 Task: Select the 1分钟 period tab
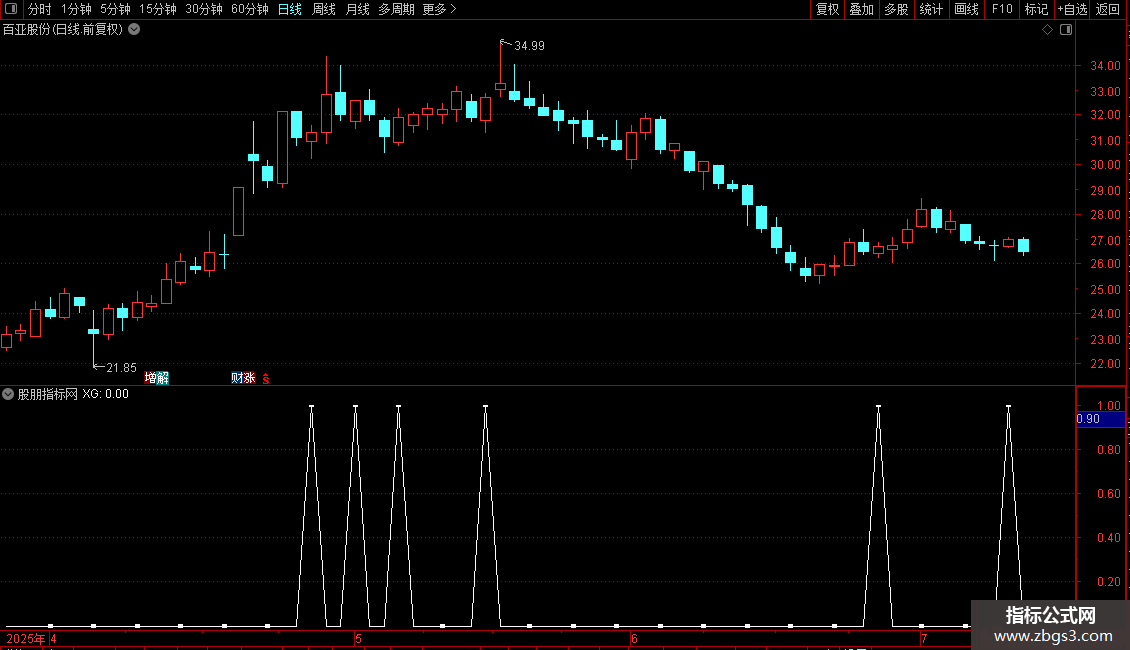tap(76, 9)
